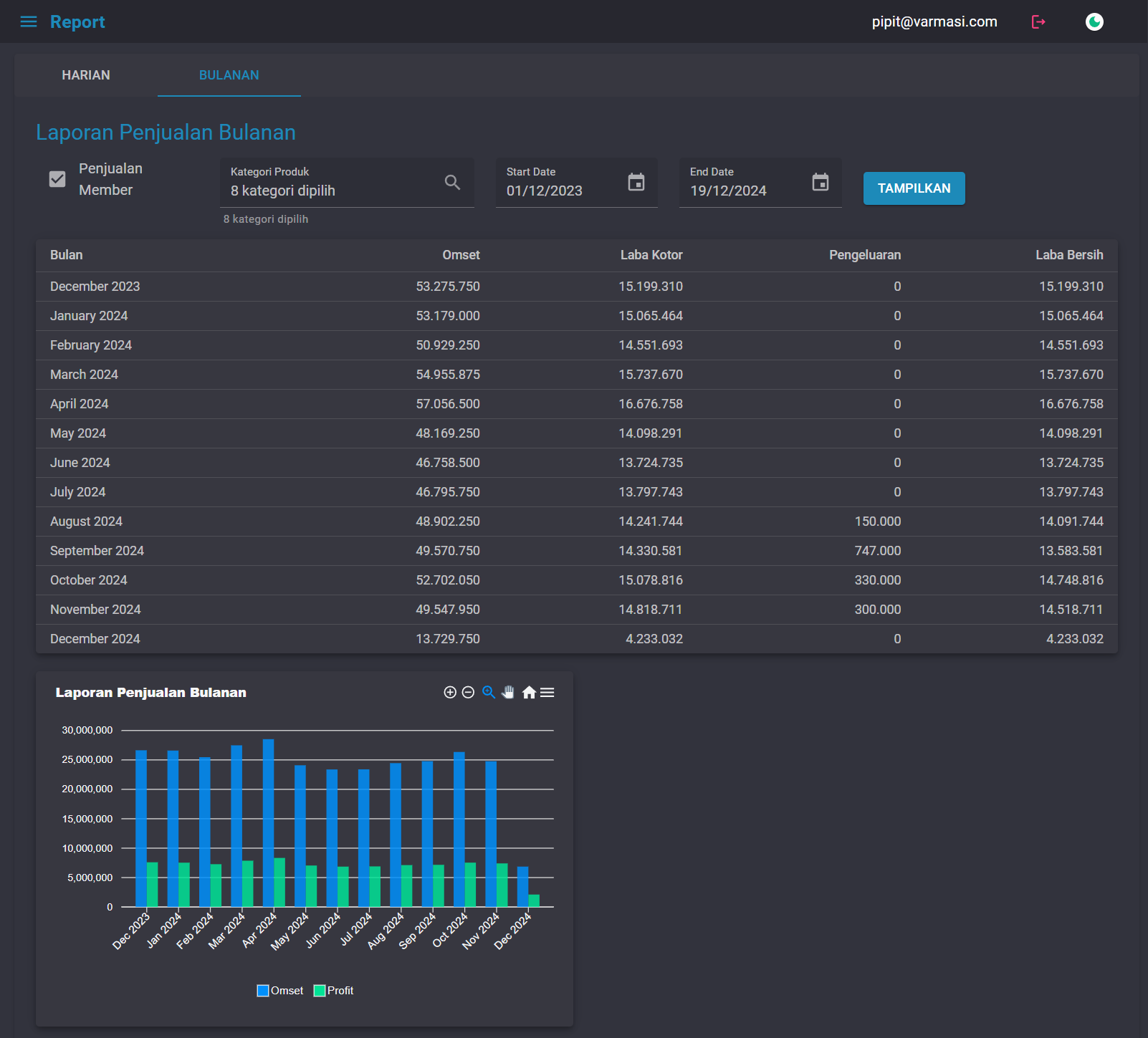Viewport: 1148px width, 1038px height.
Task: Click the chart Zoom Out icon
Action: tap(468, 692)
